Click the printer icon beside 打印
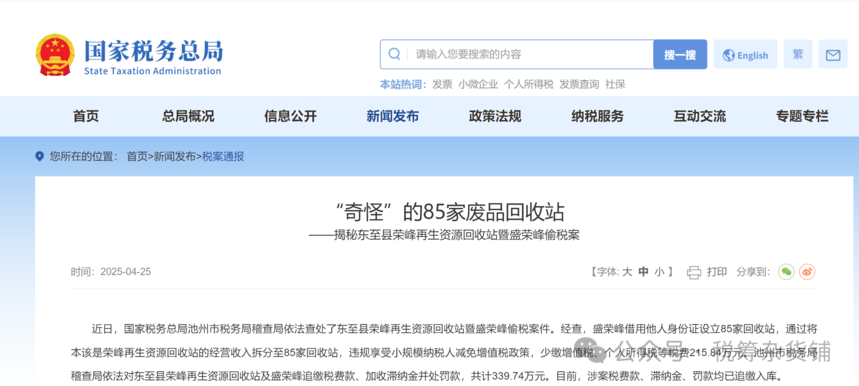Image resolution: width=859 pixels, height=386 pixels. pyautogui.click(x=694, y=272)
